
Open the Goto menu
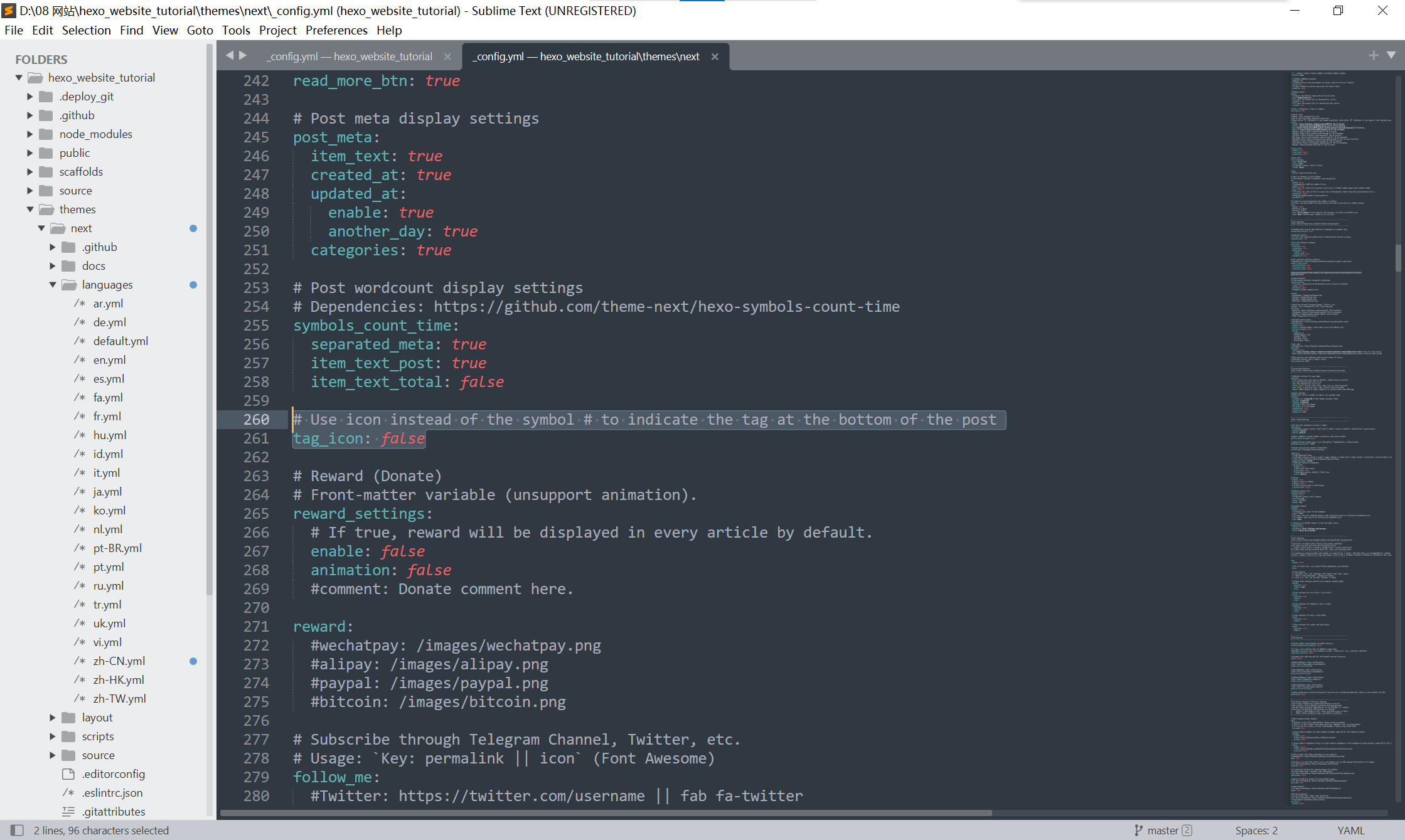pos(200,30)
